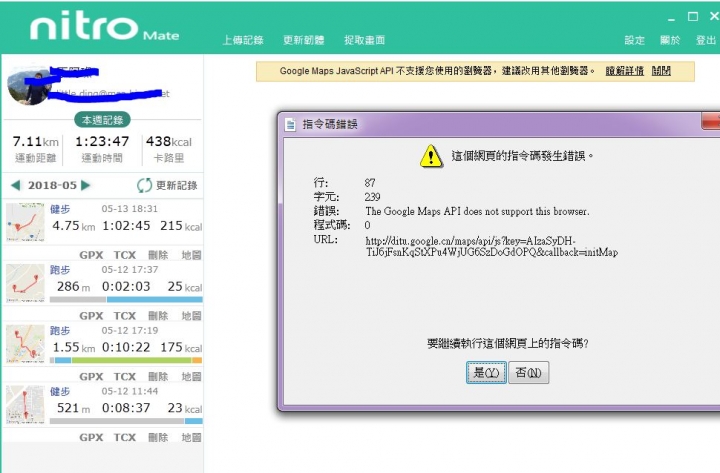Click the 2018-05 month label

tap(52, 185)
